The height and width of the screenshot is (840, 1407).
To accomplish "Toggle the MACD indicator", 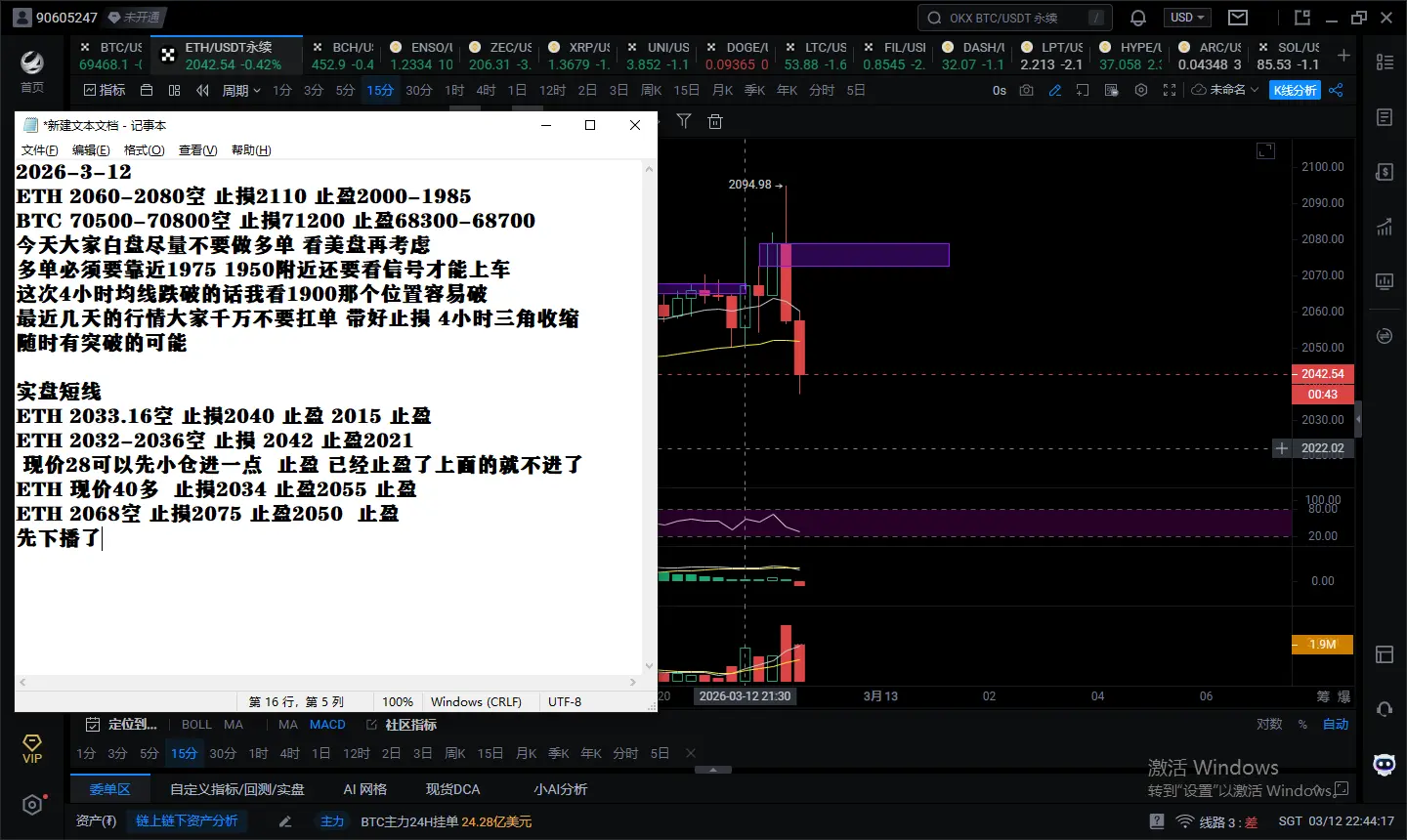I will tap(327, 725).
